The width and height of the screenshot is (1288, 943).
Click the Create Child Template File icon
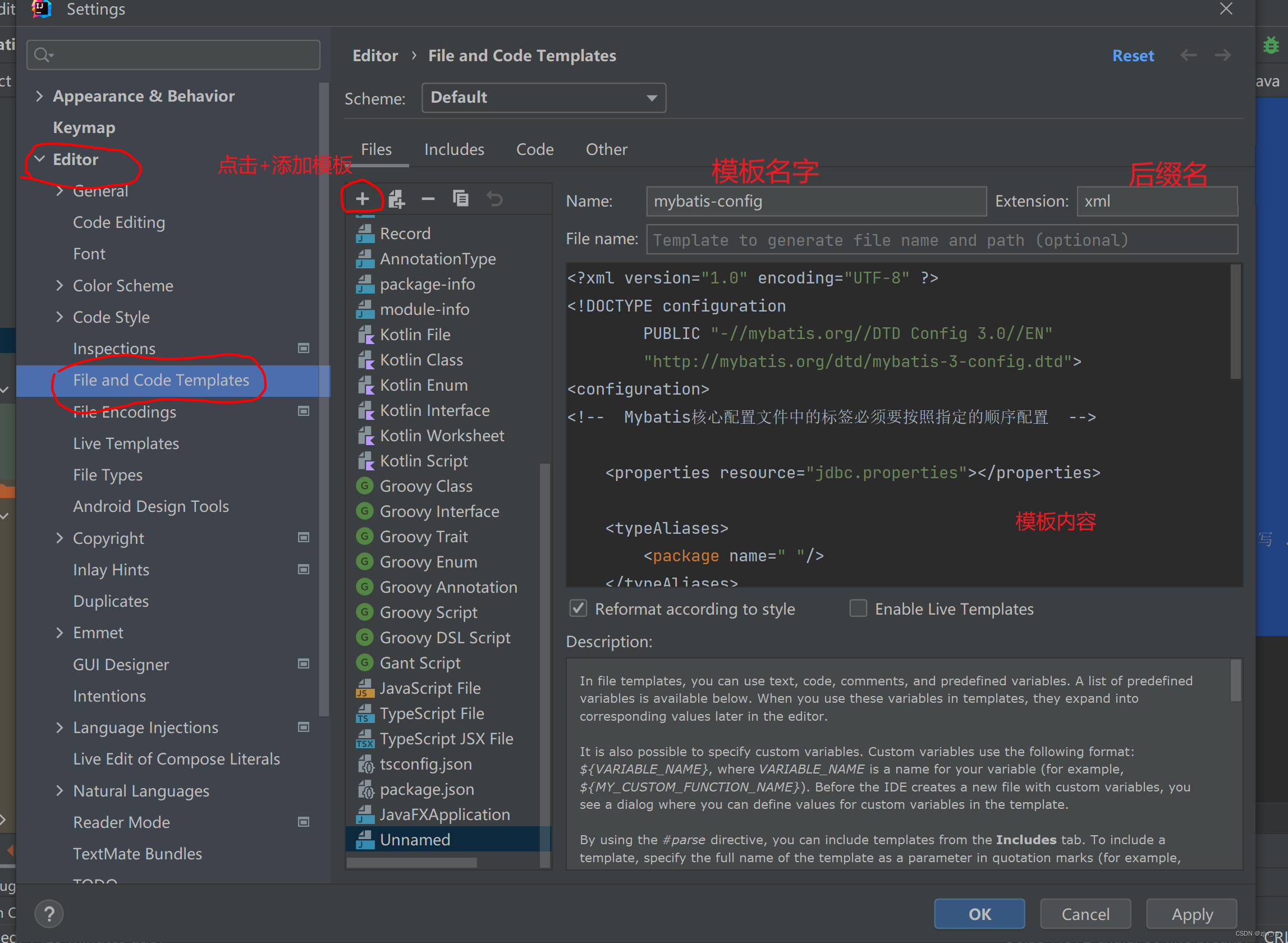(x=396, y=199)
